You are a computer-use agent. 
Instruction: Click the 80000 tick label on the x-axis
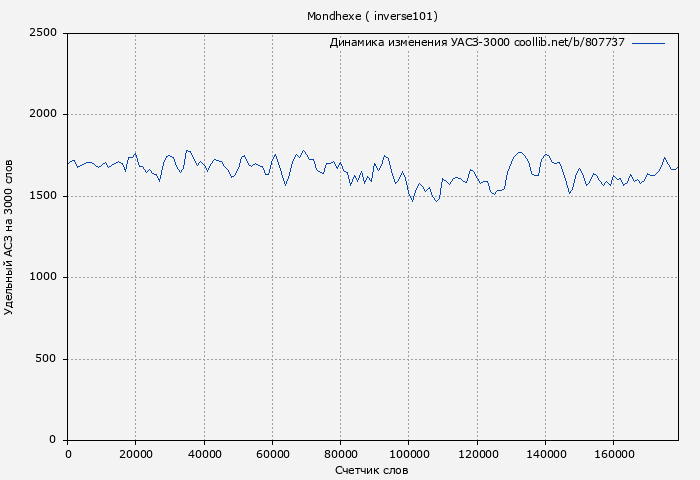pos(340,454)
